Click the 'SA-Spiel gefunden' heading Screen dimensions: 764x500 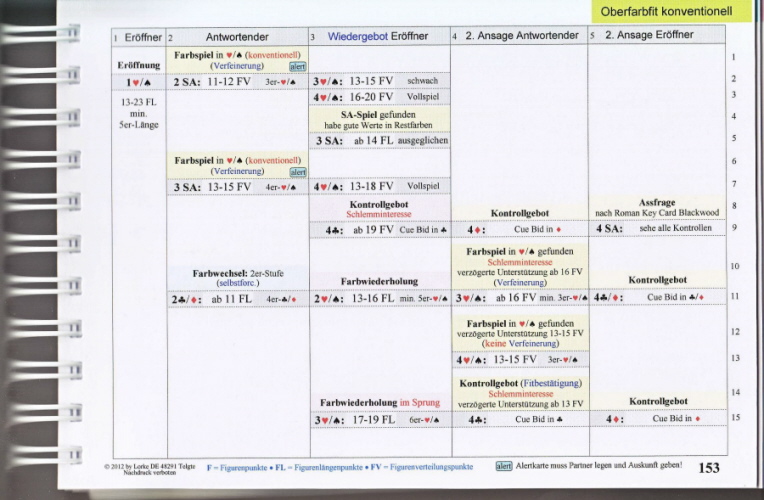pos(378,115)
